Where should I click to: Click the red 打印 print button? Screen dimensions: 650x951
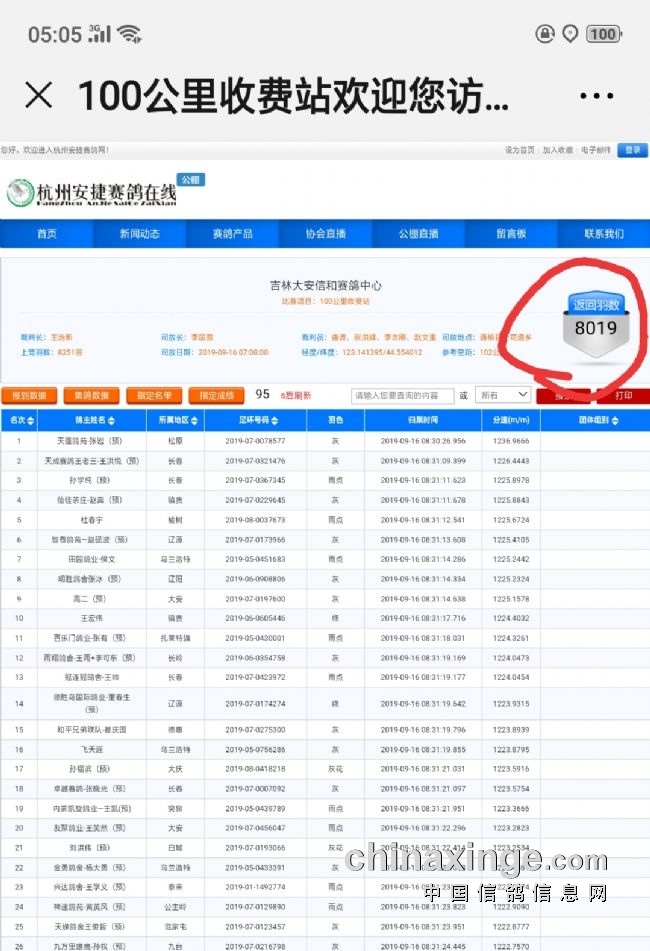(623, 395)
